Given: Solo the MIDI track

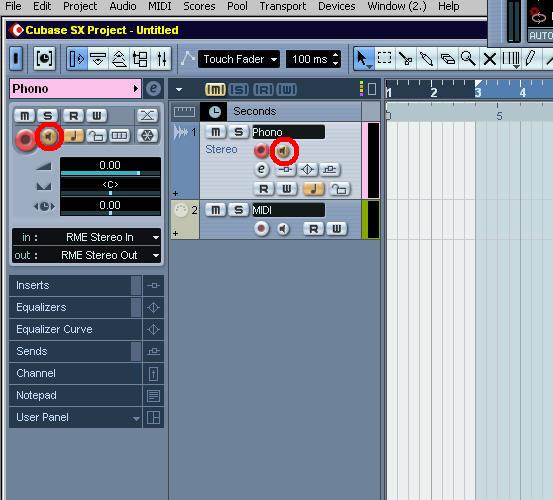Looking at the screenshot, I should [x=238, y=210].
